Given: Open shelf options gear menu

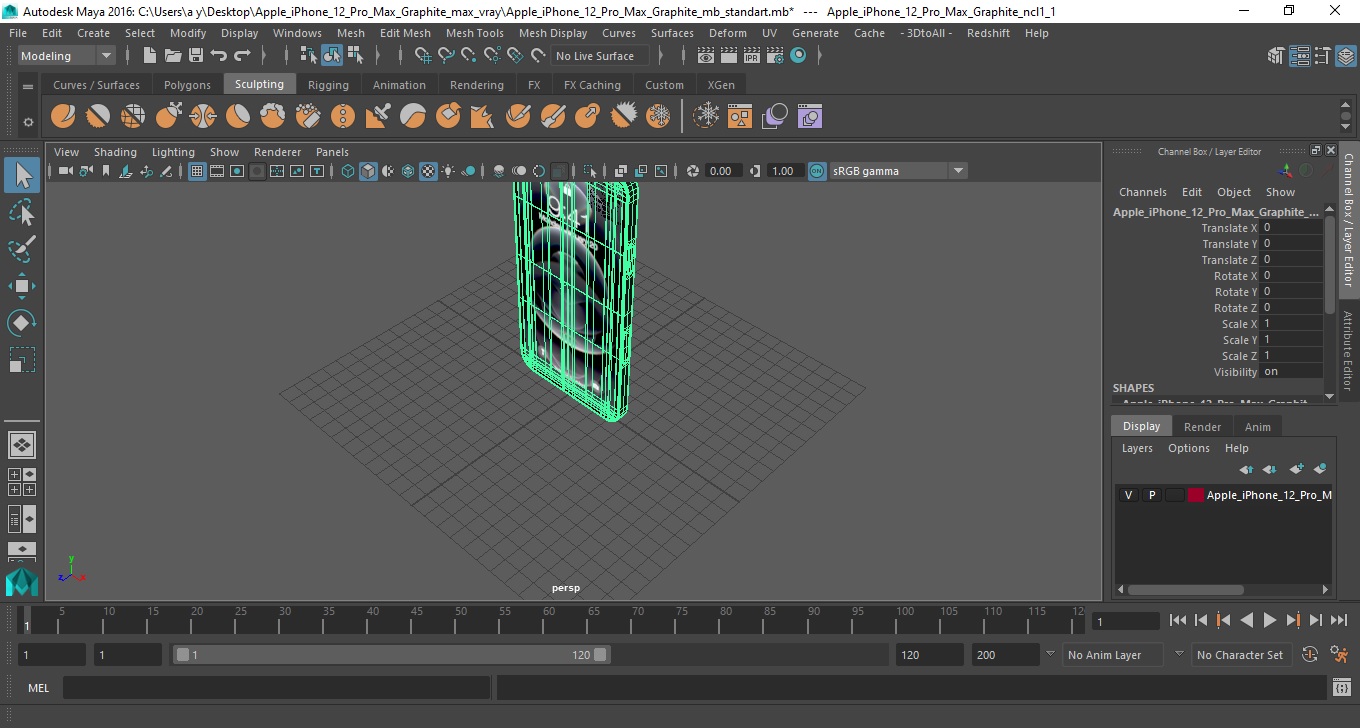Looking at the screenshot, I should point(28,122).
